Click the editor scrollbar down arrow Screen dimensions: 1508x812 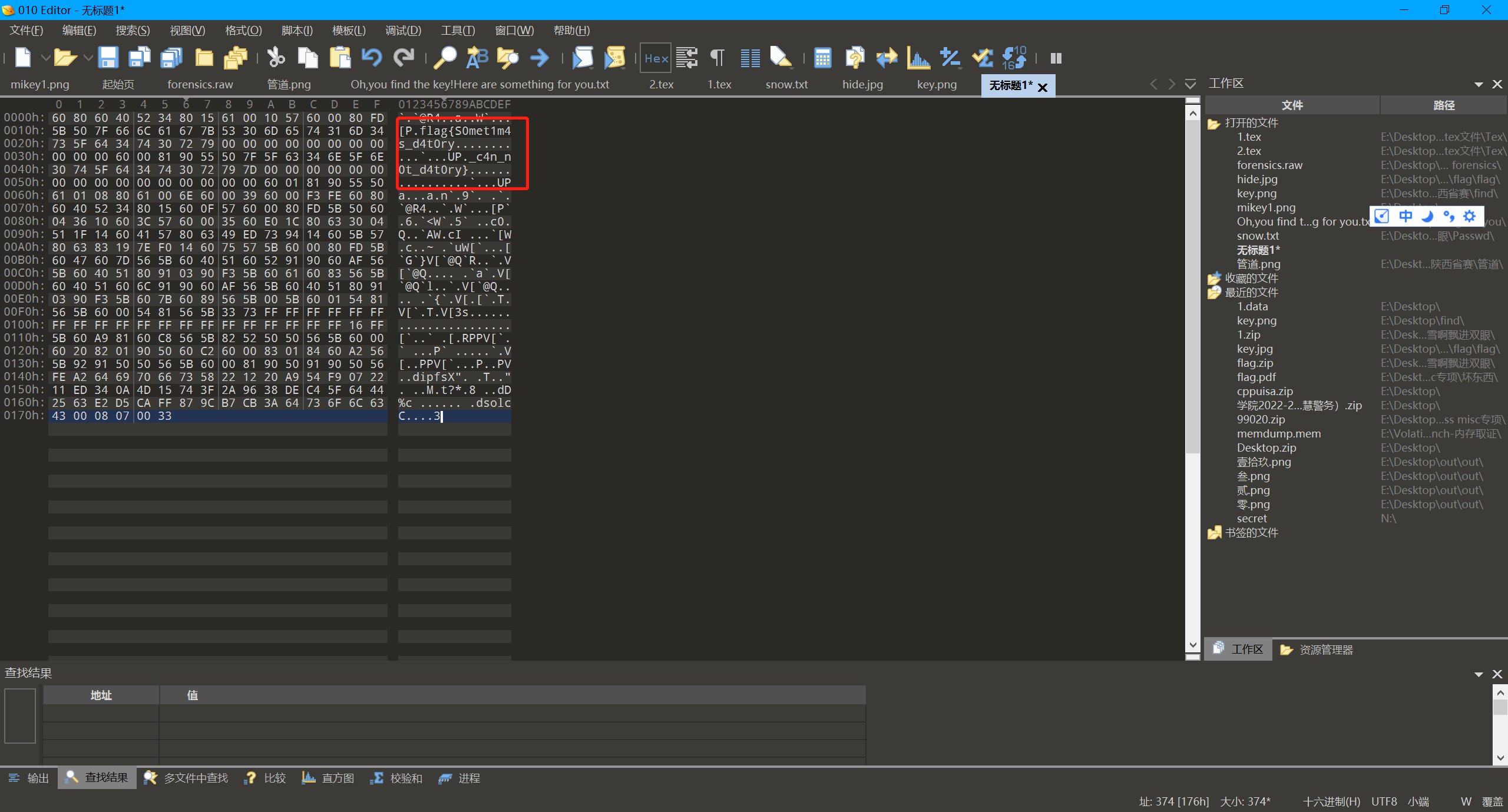pyautogui.click(x=1192, y=645)
